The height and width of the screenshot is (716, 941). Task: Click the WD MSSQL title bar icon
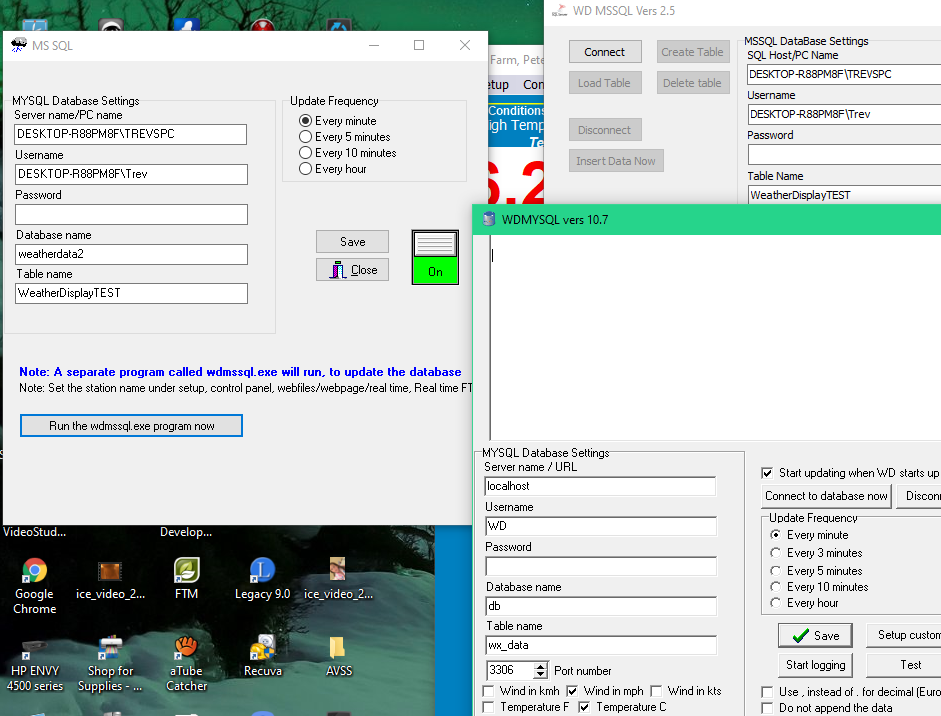559,11
